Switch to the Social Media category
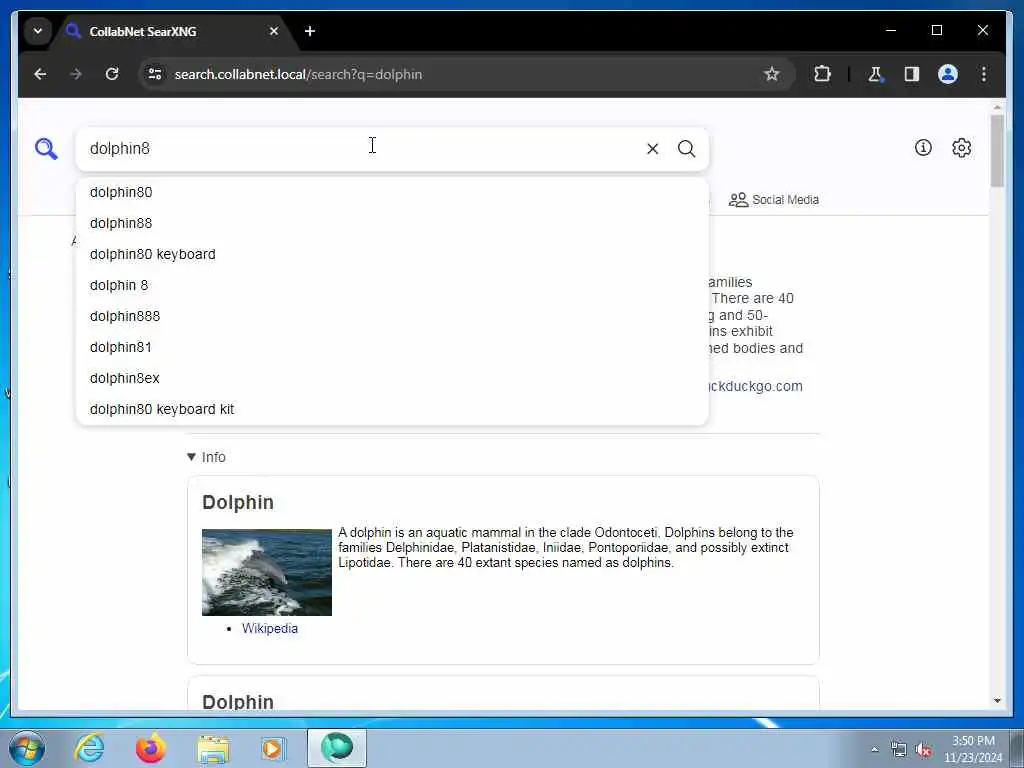 (x=773, y=200)
